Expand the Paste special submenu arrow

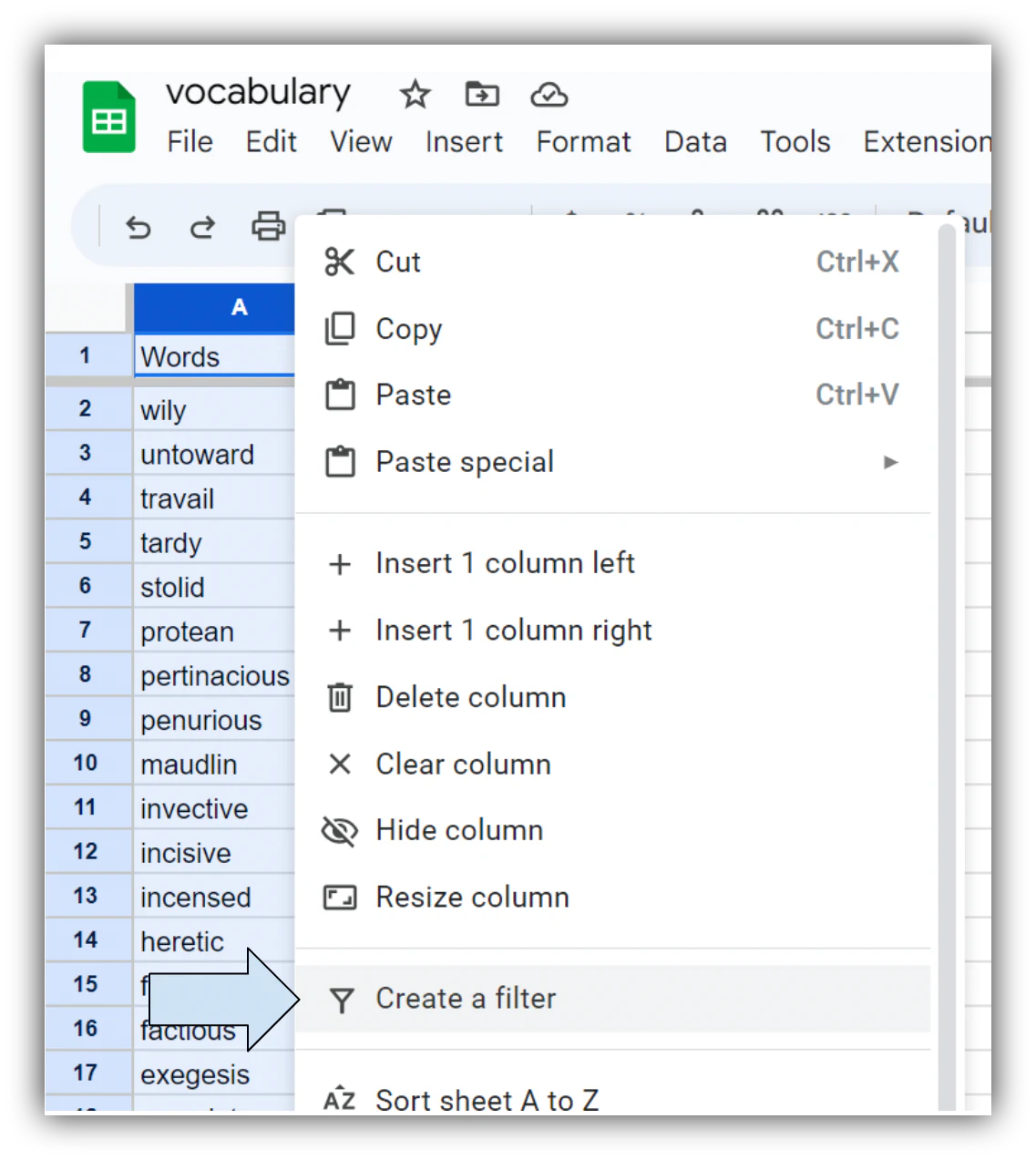coord(890,462)
